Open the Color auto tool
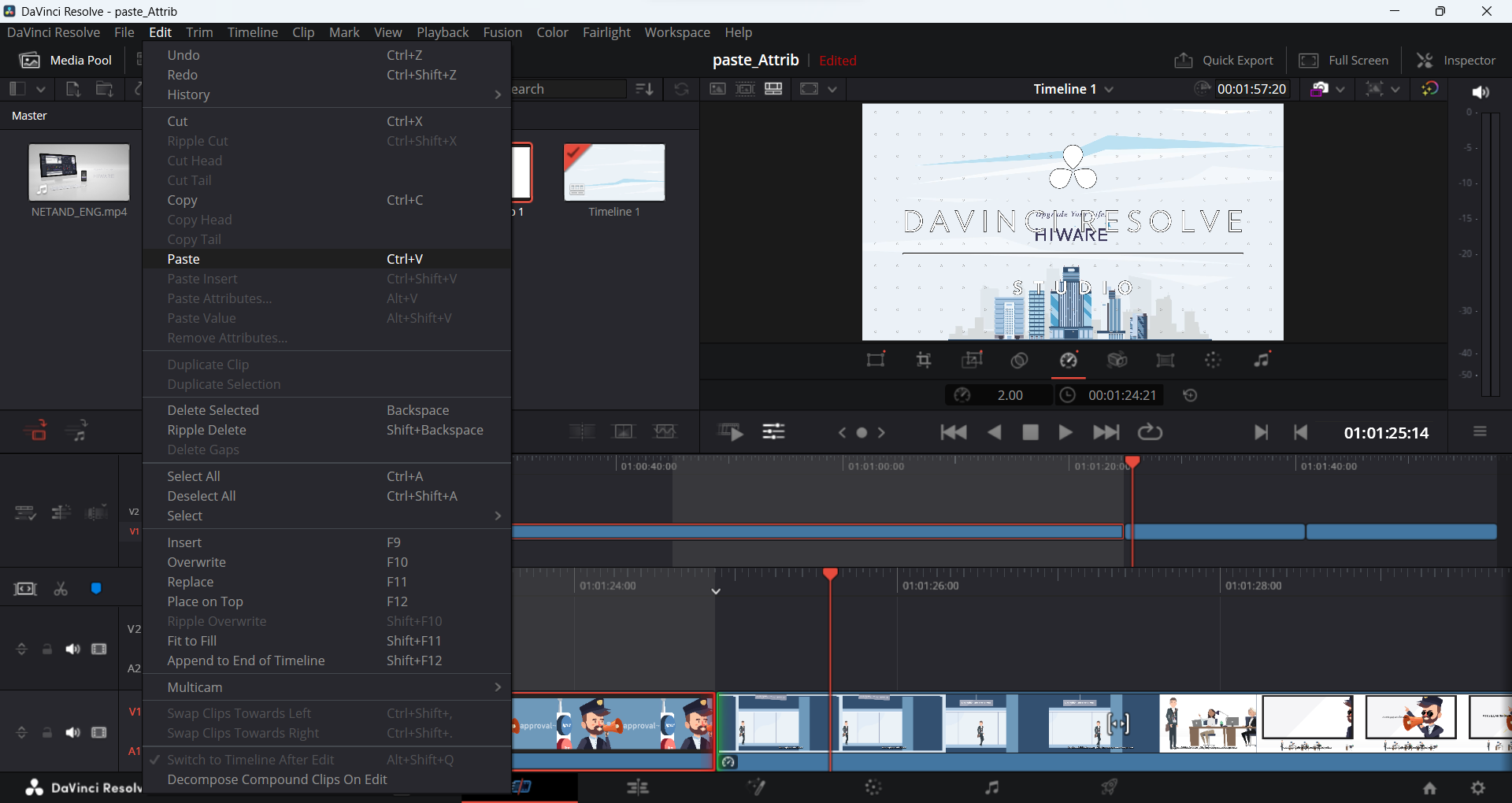Screen dimensions: 1512x803 coord(1214,360)
